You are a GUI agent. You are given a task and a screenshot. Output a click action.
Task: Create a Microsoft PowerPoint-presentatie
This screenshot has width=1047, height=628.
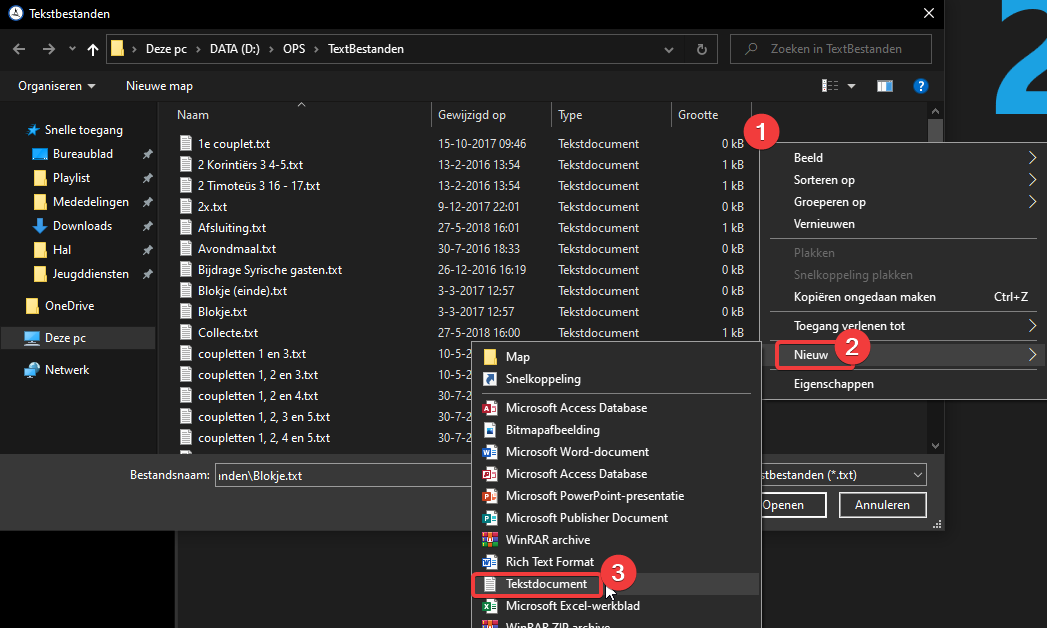coord(615,496)
